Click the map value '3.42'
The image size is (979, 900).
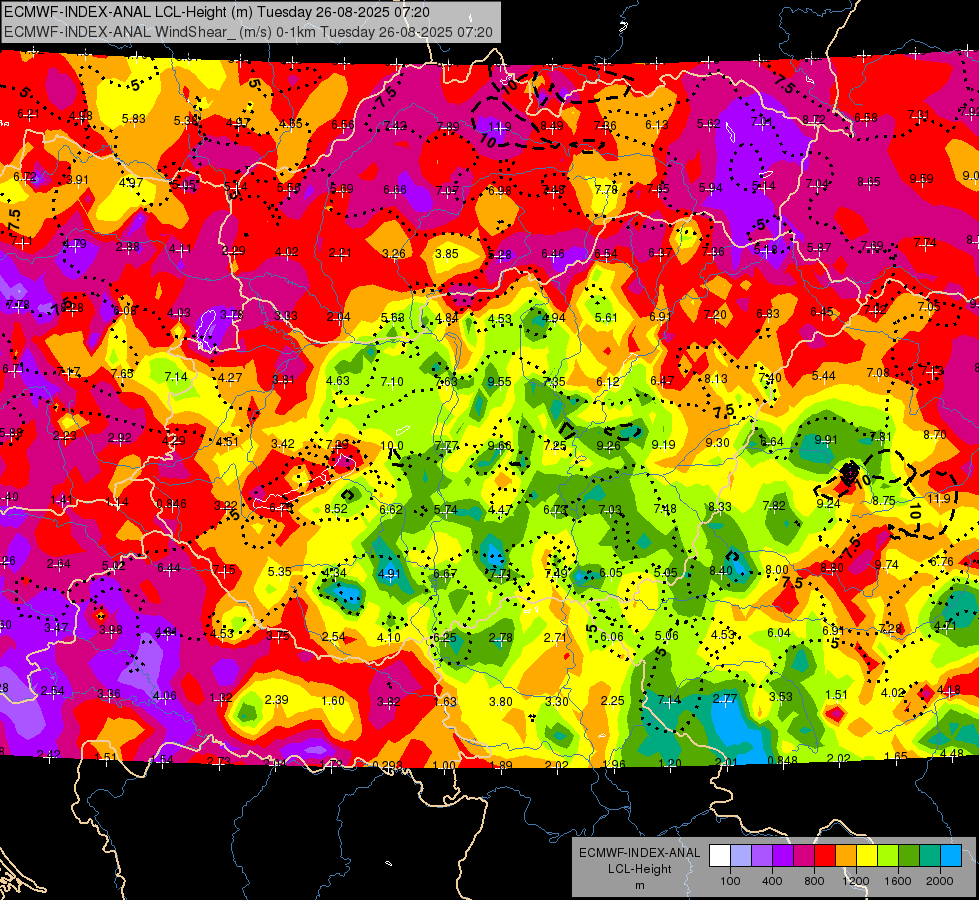click(x=283, y=444)
